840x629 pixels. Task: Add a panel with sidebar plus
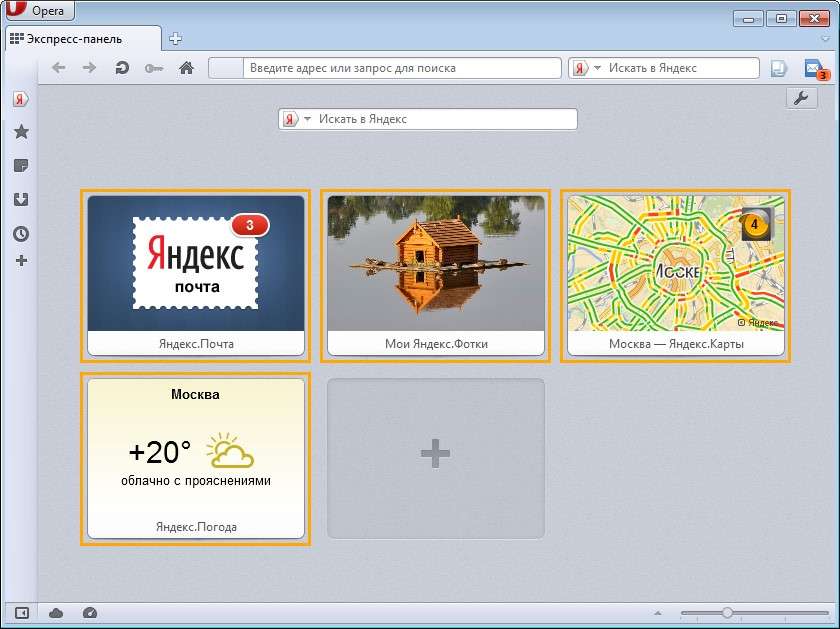pos(21,261)
